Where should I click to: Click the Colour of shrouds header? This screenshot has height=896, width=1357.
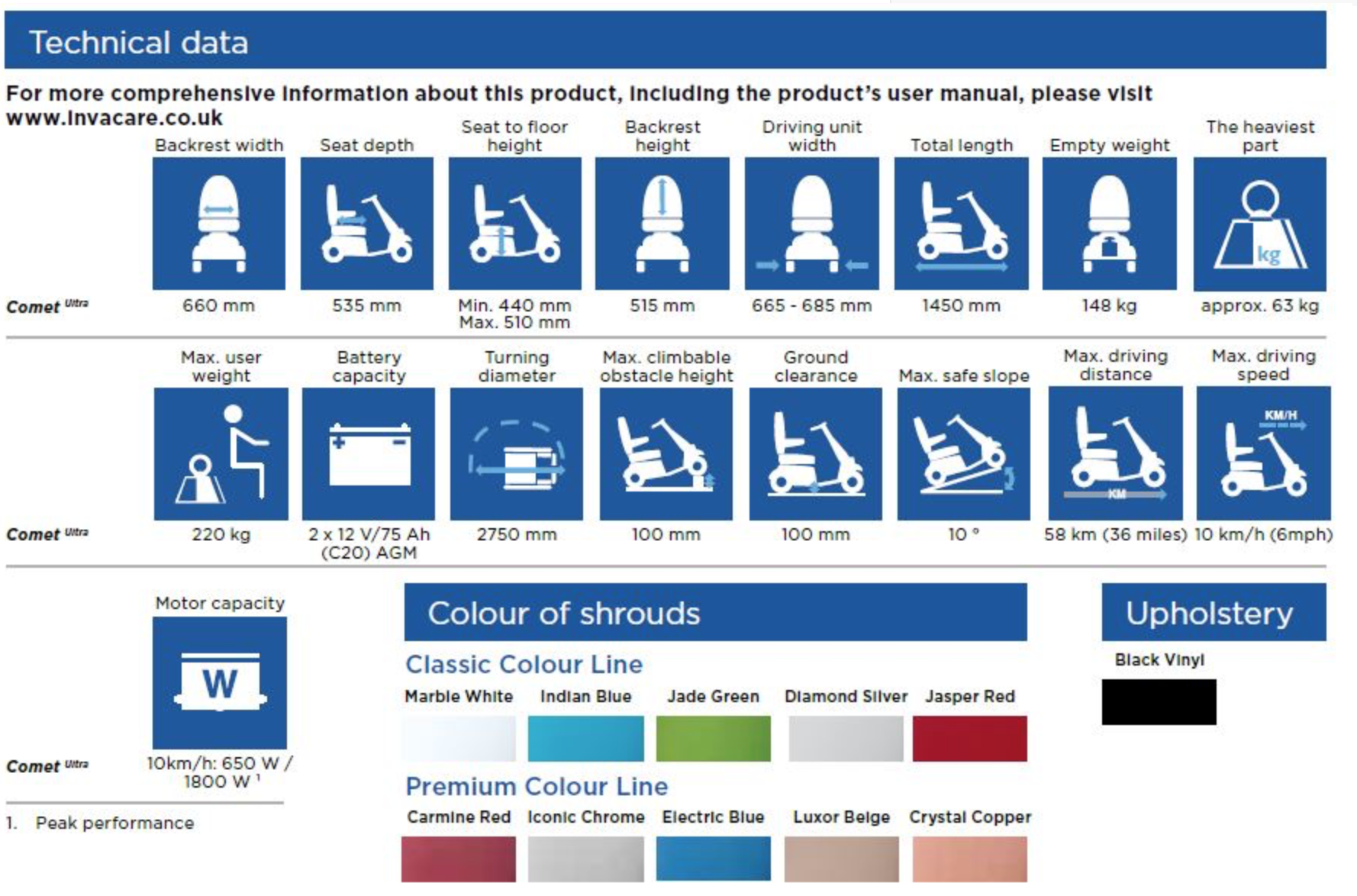(716, 613)
